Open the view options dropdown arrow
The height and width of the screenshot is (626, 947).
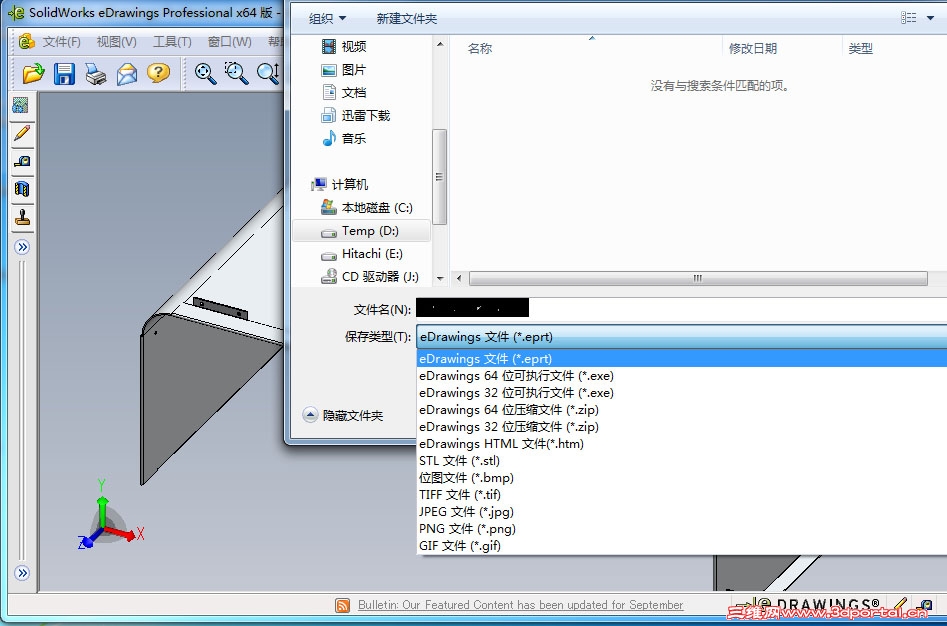click(x=930, y=18)
